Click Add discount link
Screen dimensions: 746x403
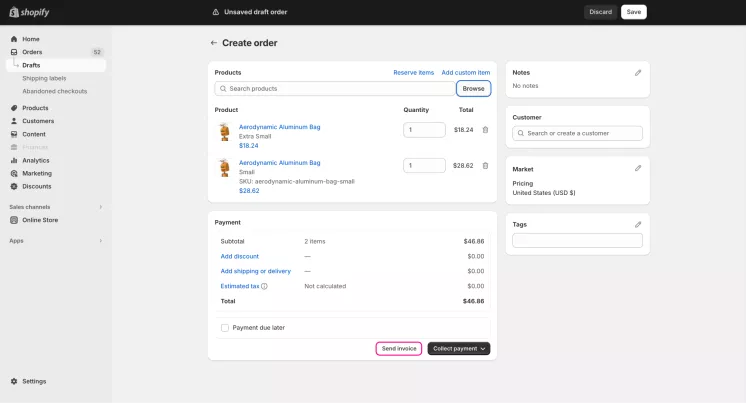[x=239, y=256]
